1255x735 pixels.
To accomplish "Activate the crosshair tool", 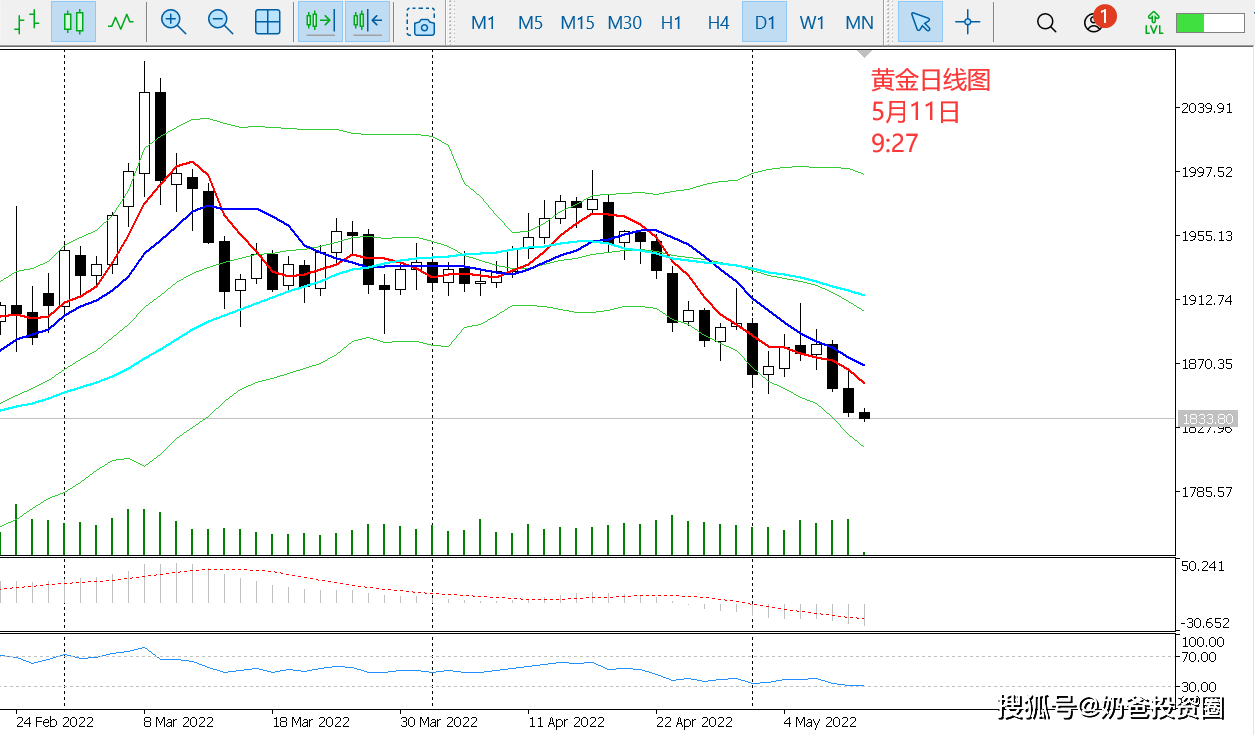I will pyautogui.click(x=967, y=22).
